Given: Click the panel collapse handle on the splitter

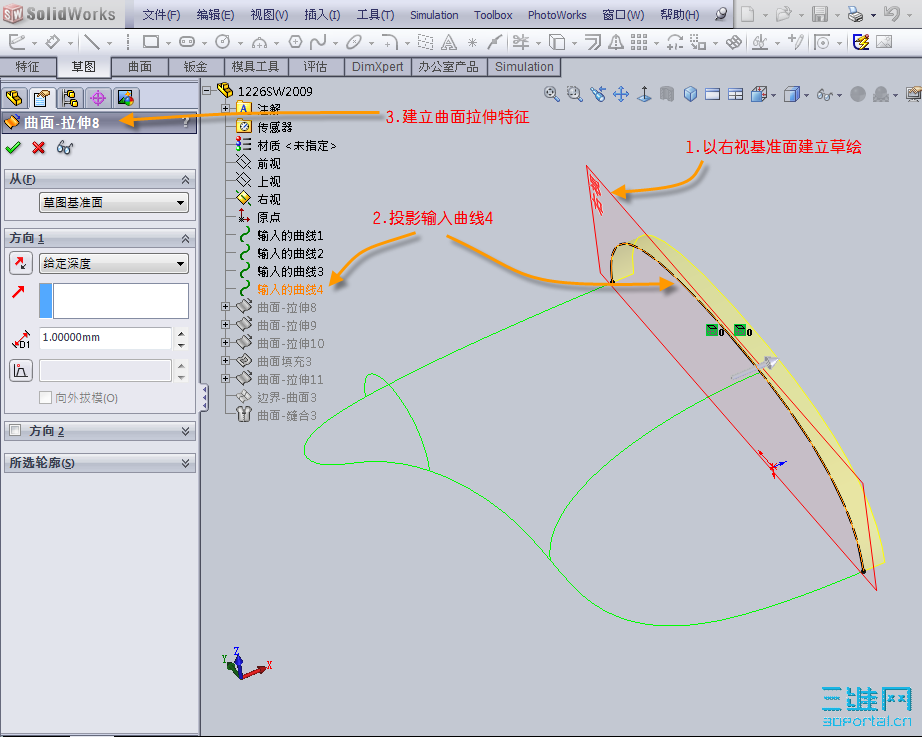Looking at the screenshot, I should tap(204, 398).
